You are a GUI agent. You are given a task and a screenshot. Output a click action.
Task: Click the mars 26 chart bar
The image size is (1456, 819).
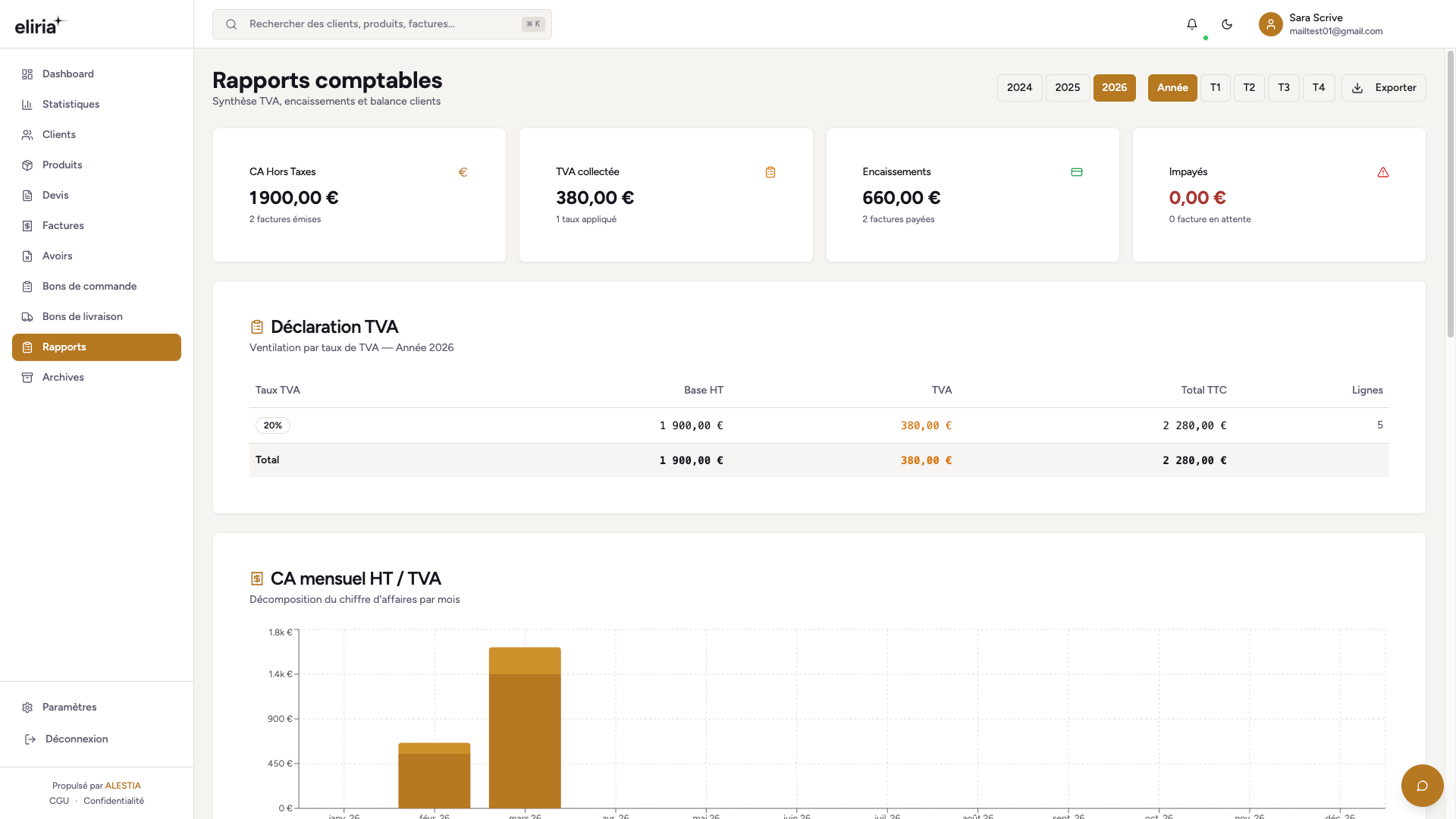pos(525,728)
